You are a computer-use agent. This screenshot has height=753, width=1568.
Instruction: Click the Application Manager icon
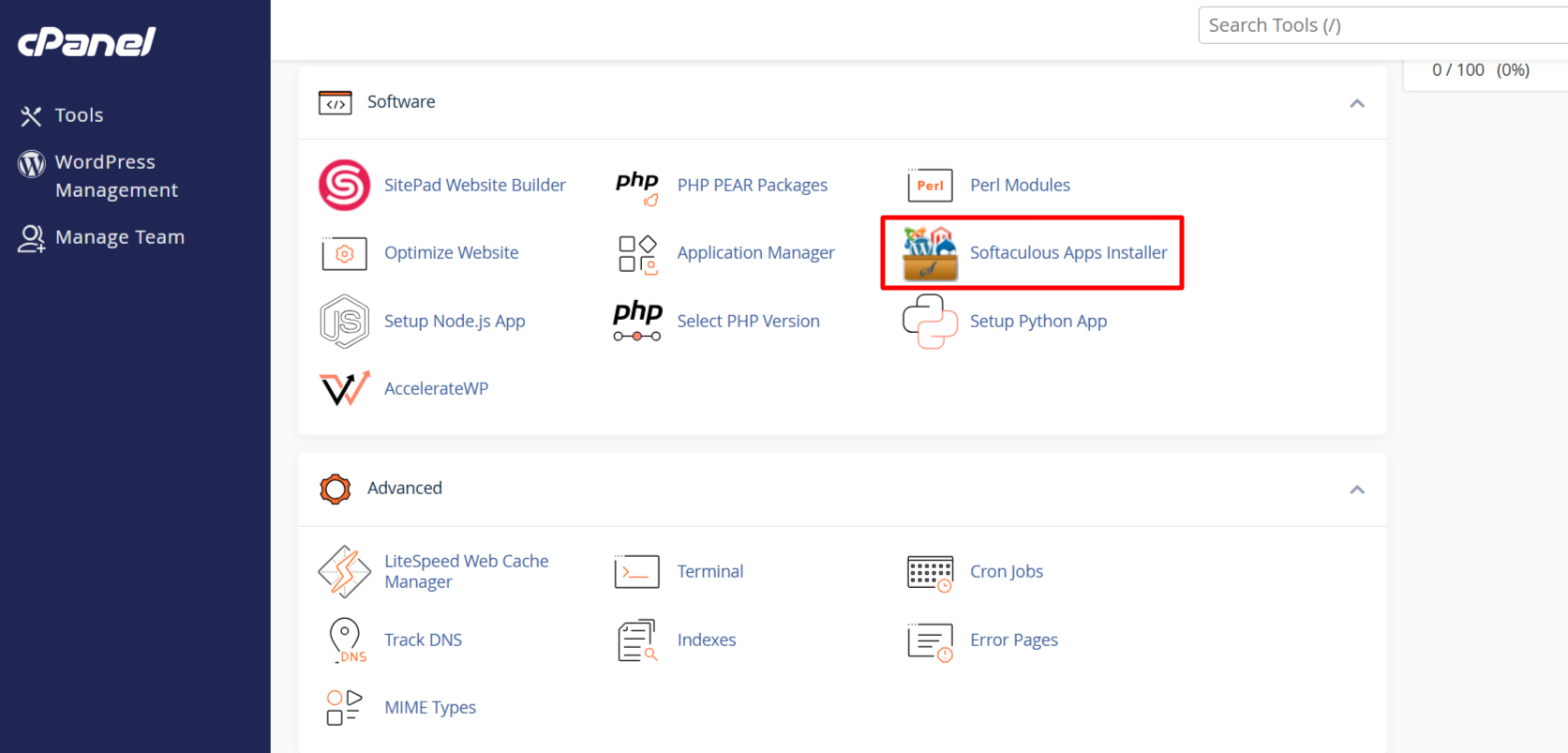point(637,254)
